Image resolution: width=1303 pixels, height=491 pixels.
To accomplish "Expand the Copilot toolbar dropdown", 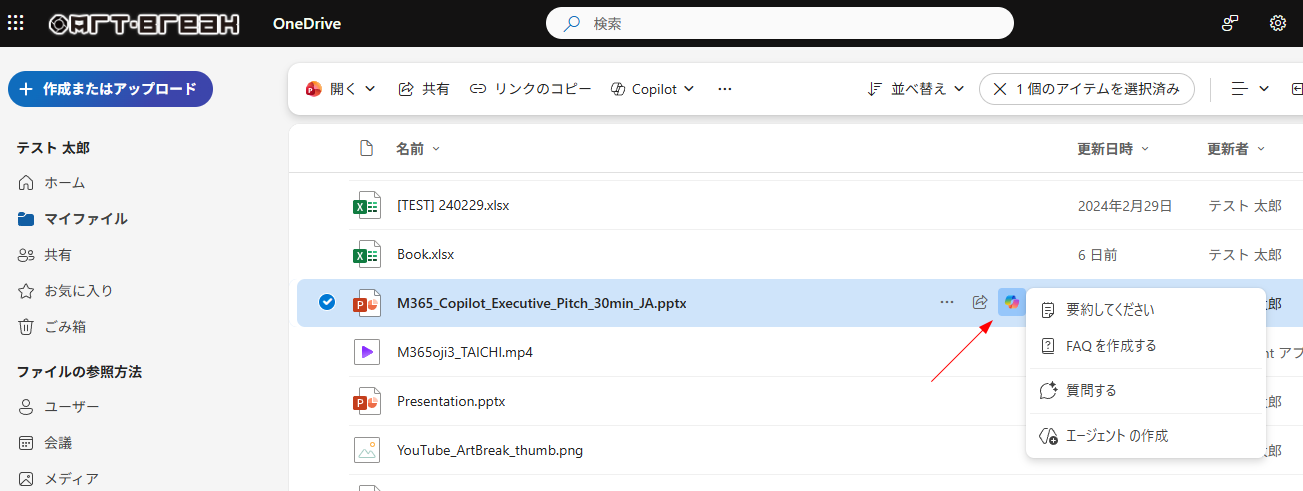I will 652,89.
